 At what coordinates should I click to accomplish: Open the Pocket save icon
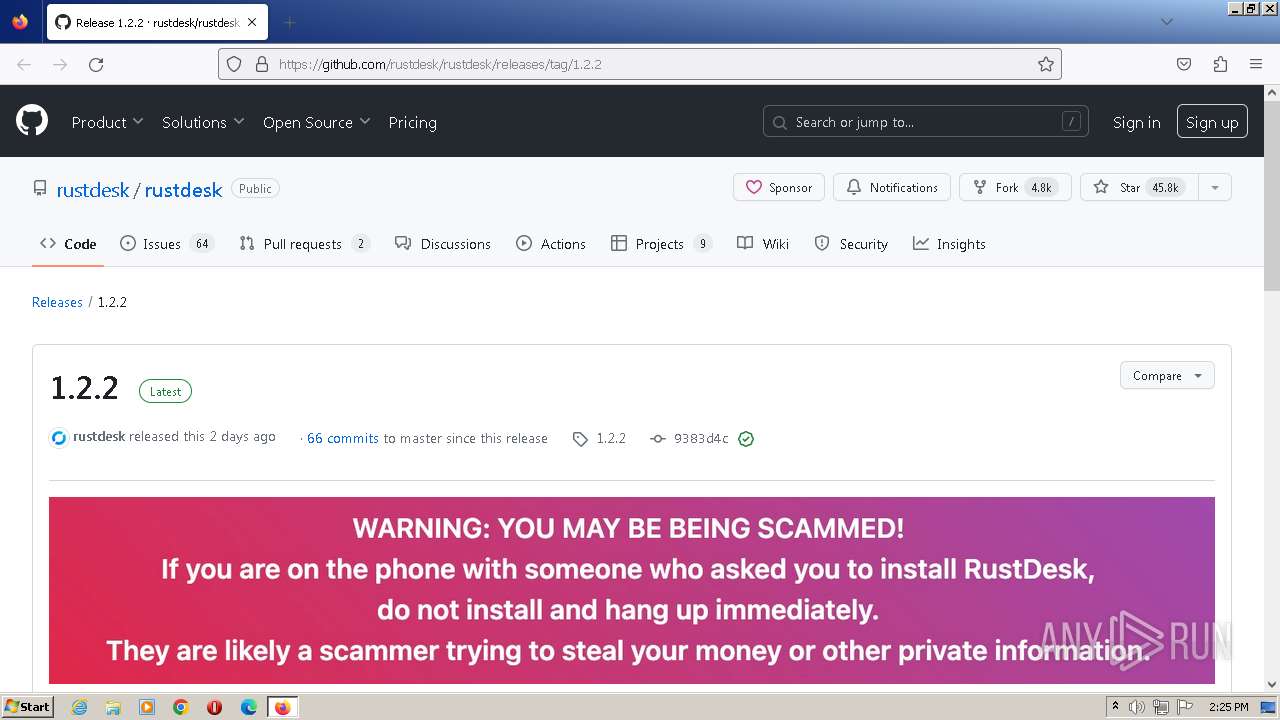click(x=1184, y=64)
